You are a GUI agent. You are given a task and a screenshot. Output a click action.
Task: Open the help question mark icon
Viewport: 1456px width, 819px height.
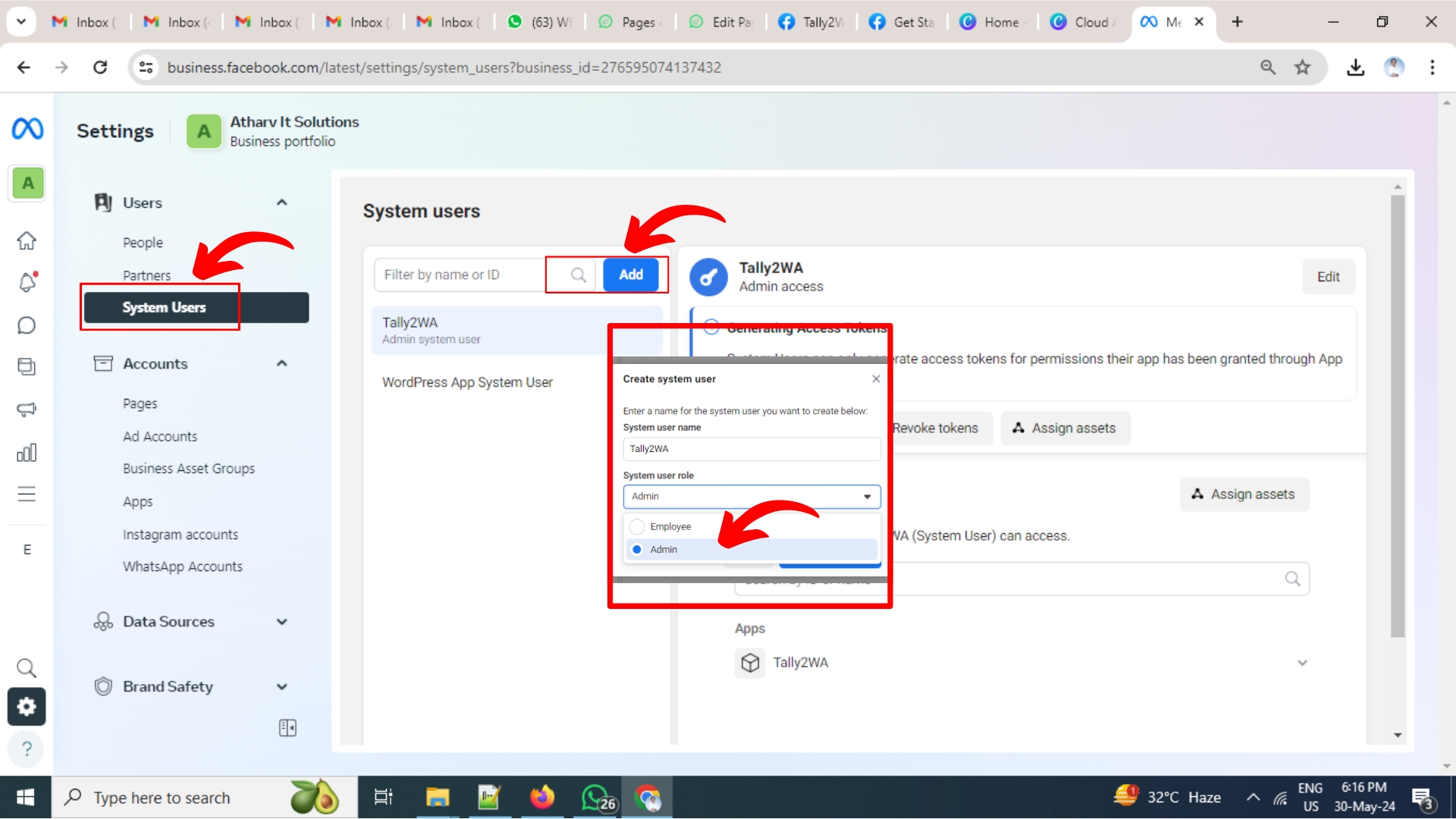[x=27, y=749]
